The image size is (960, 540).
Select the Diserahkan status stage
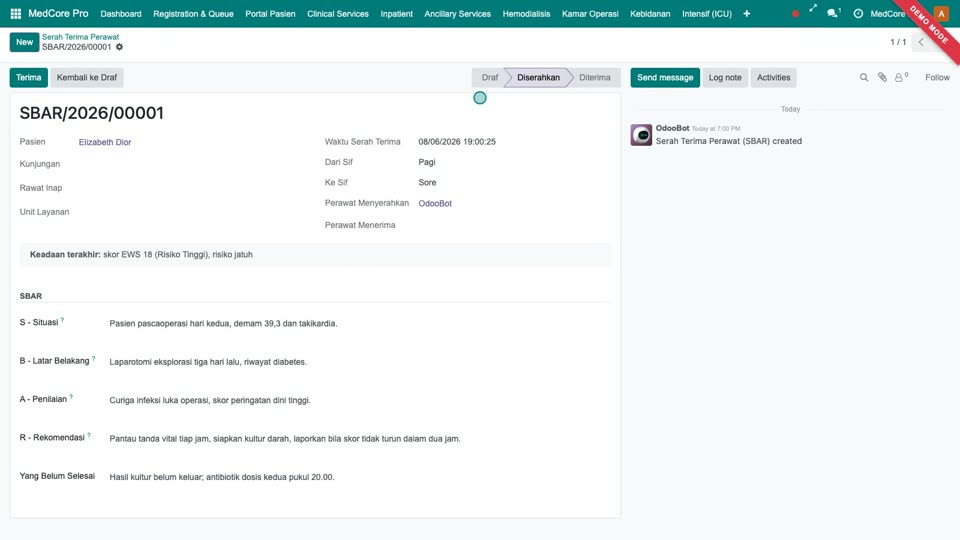pyautogui.click(x=538, y=78)
